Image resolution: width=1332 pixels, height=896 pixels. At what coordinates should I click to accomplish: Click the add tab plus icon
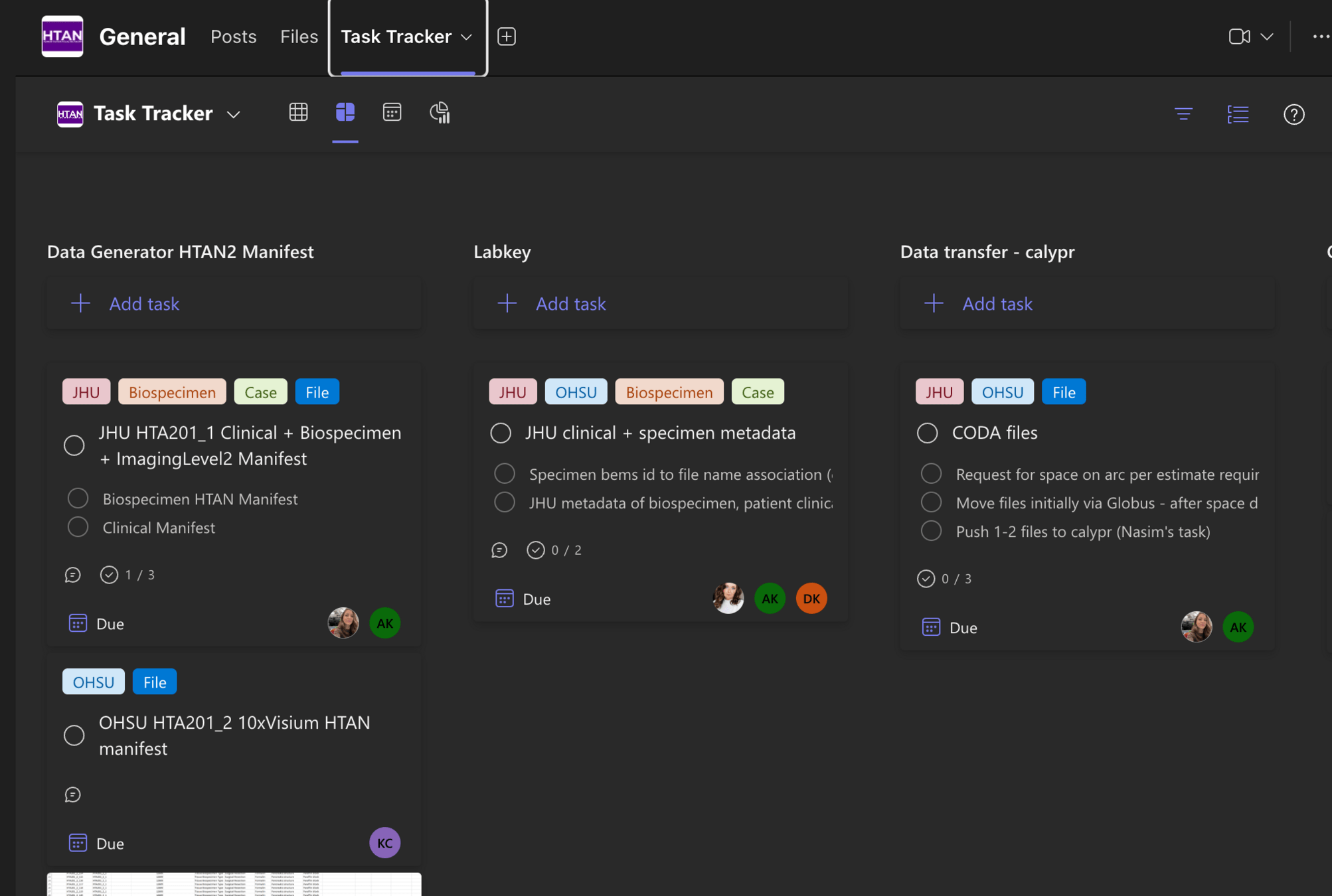[x=507, y=37]
